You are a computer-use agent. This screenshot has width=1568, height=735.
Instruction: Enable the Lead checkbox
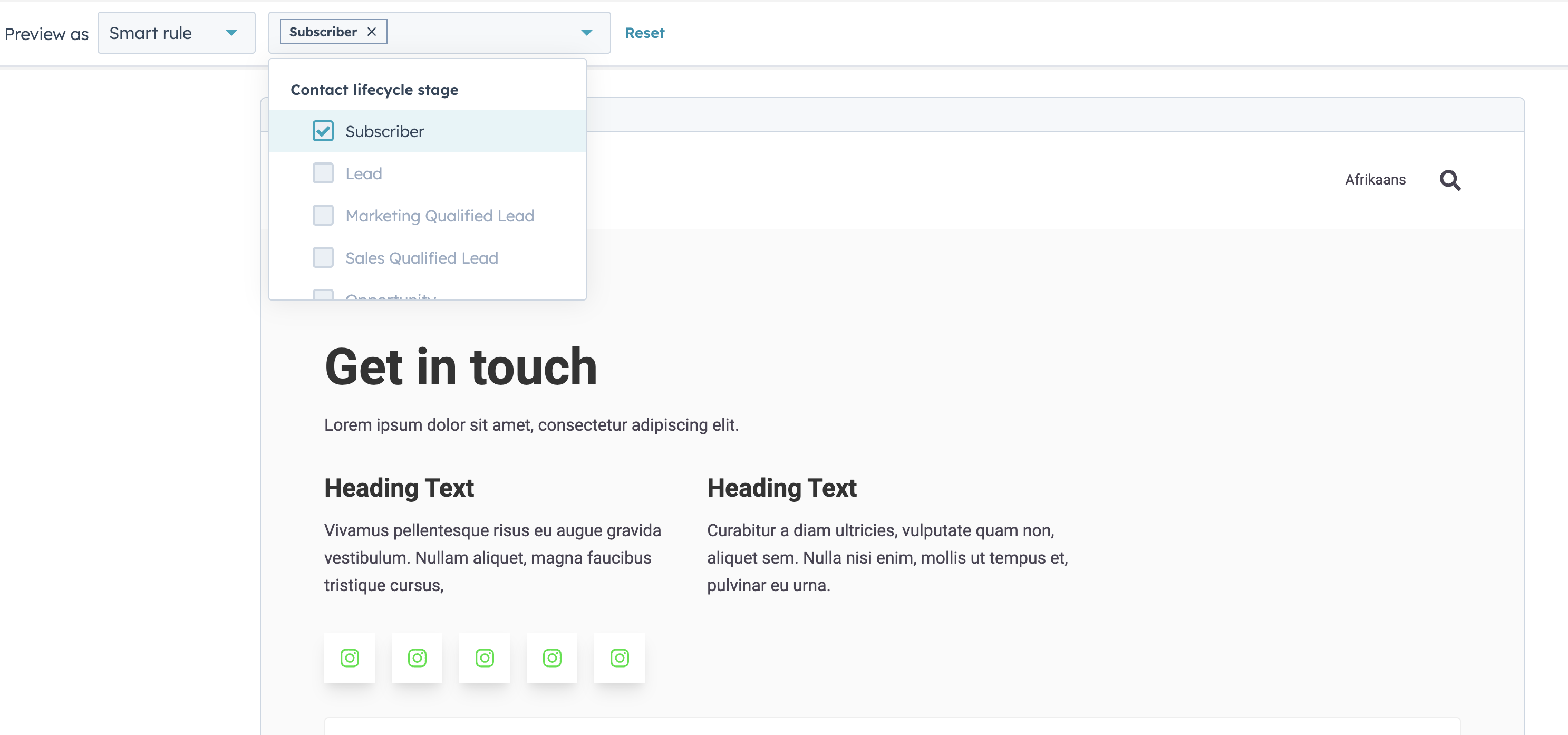[323, 173]
